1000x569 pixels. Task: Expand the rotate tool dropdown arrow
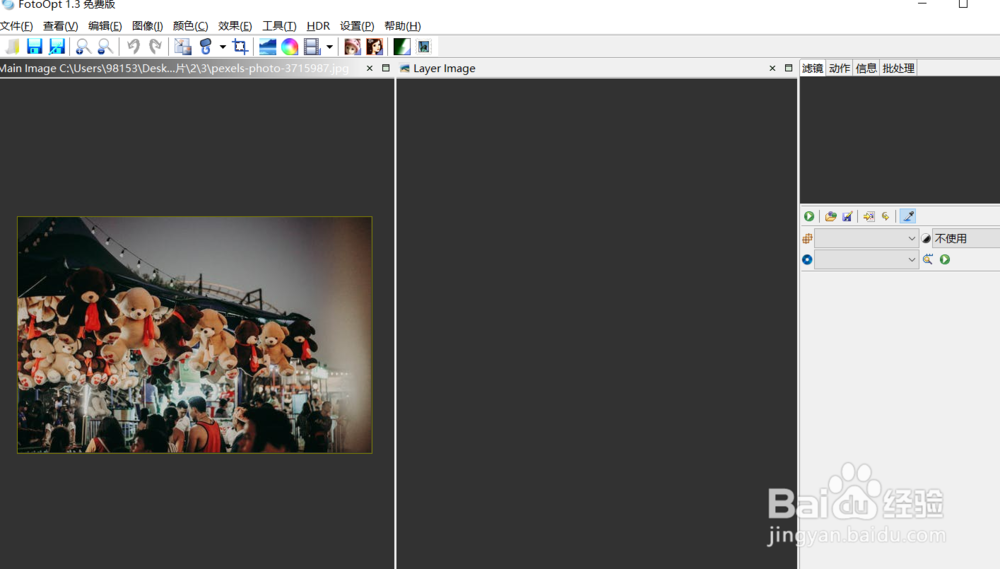click(x=223, y=47)
